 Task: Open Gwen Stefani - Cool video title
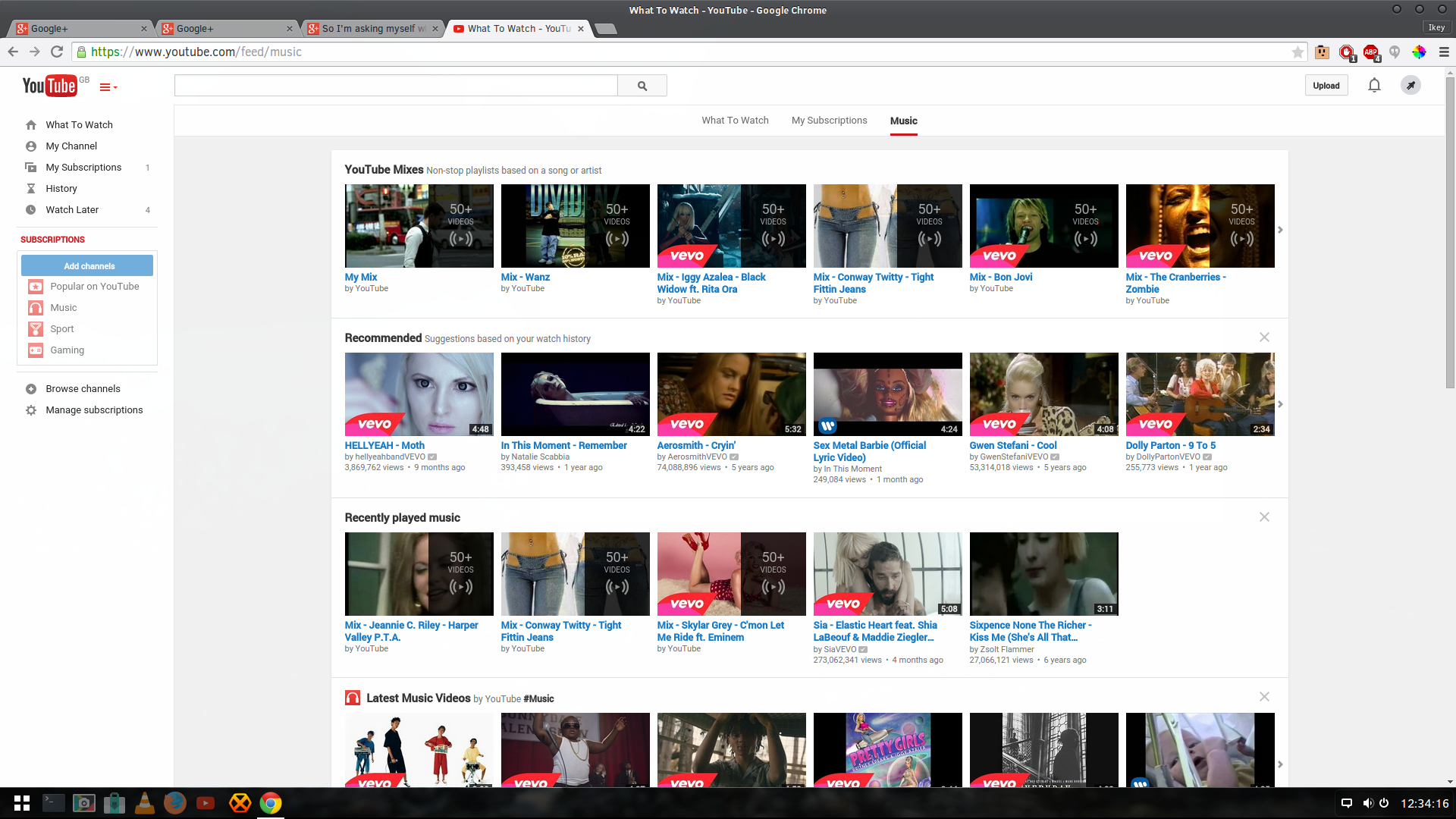tap(1012, 446)
